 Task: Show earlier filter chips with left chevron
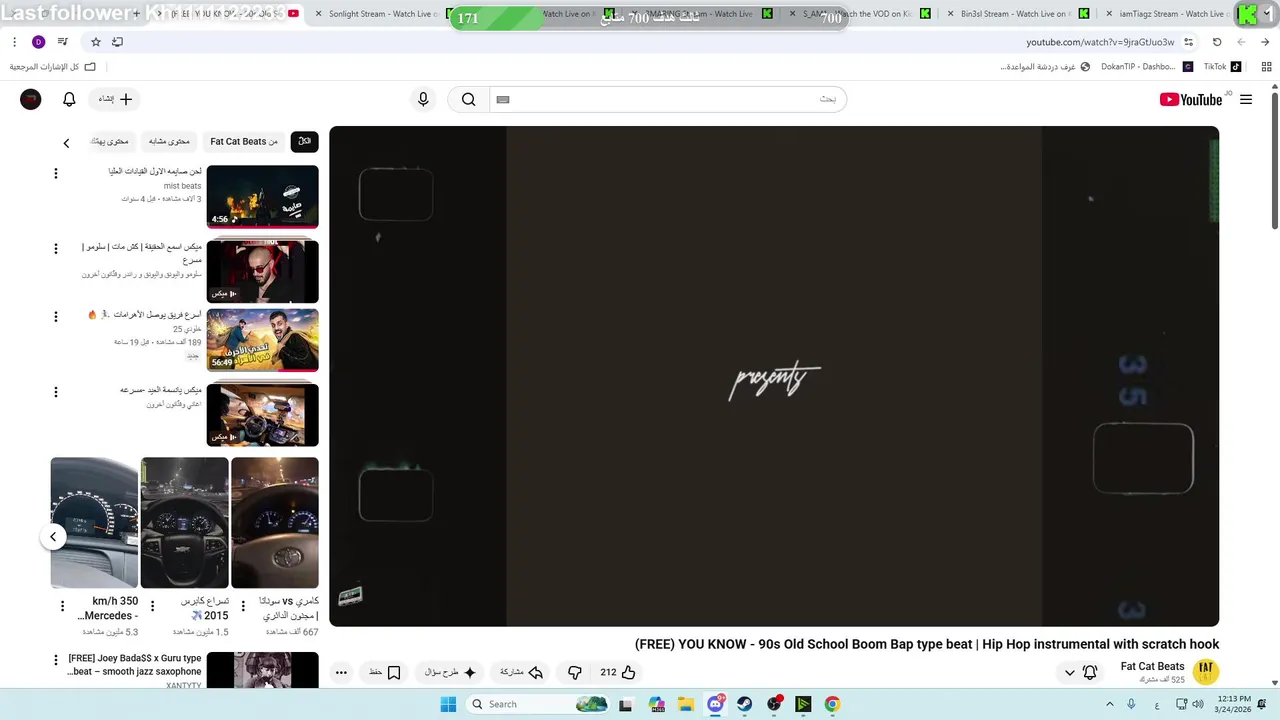tap(66, 143)
